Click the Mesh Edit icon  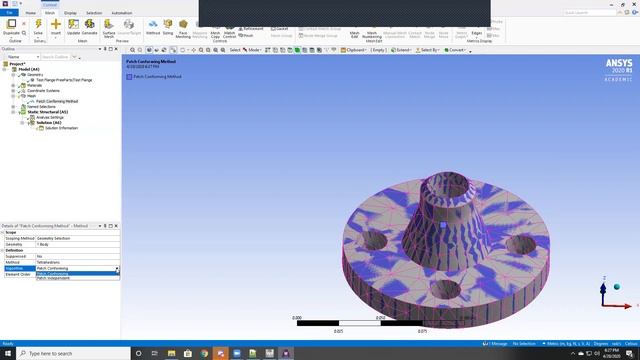(x=355, y=34)
